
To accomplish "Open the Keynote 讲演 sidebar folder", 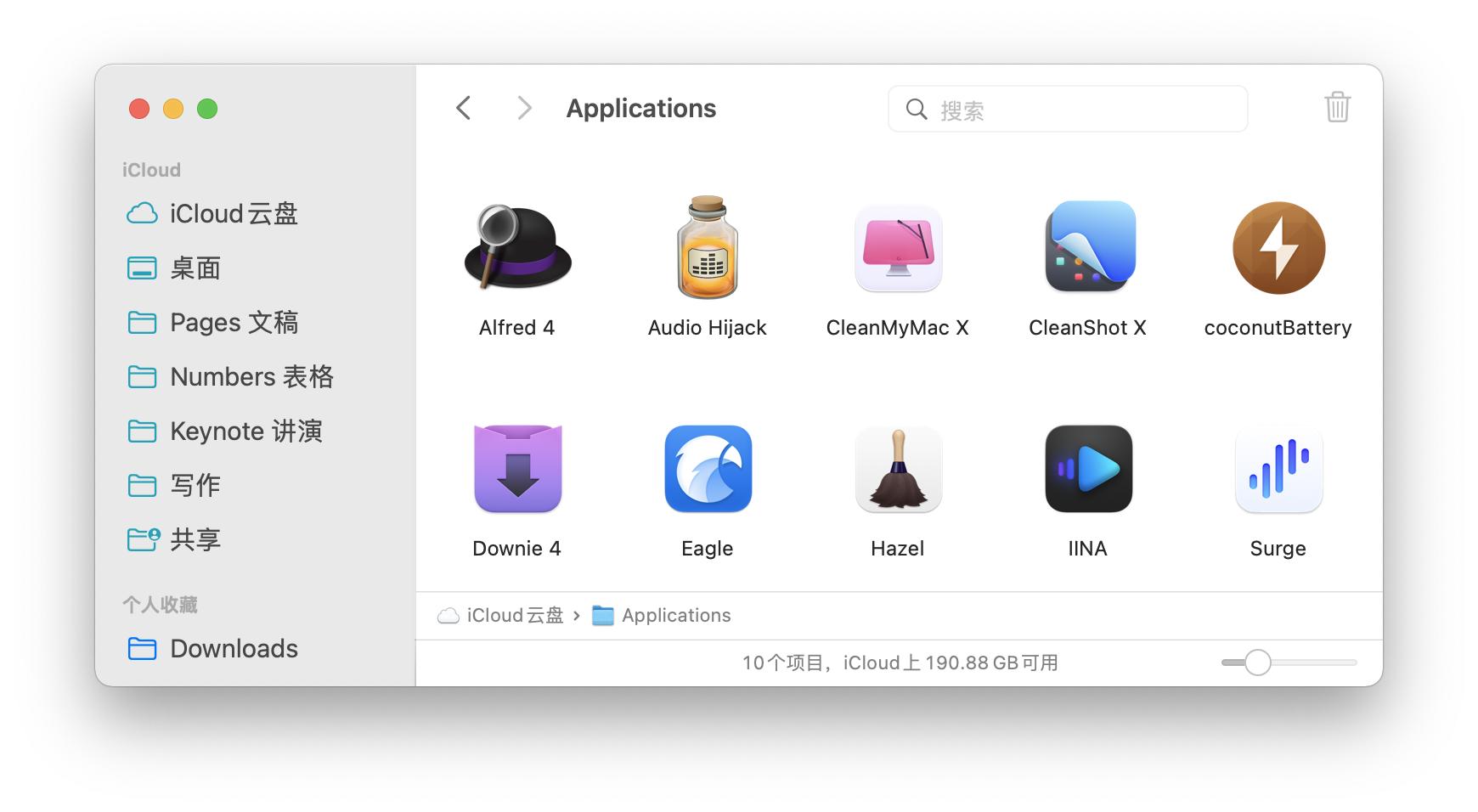I will click(246, 431).
